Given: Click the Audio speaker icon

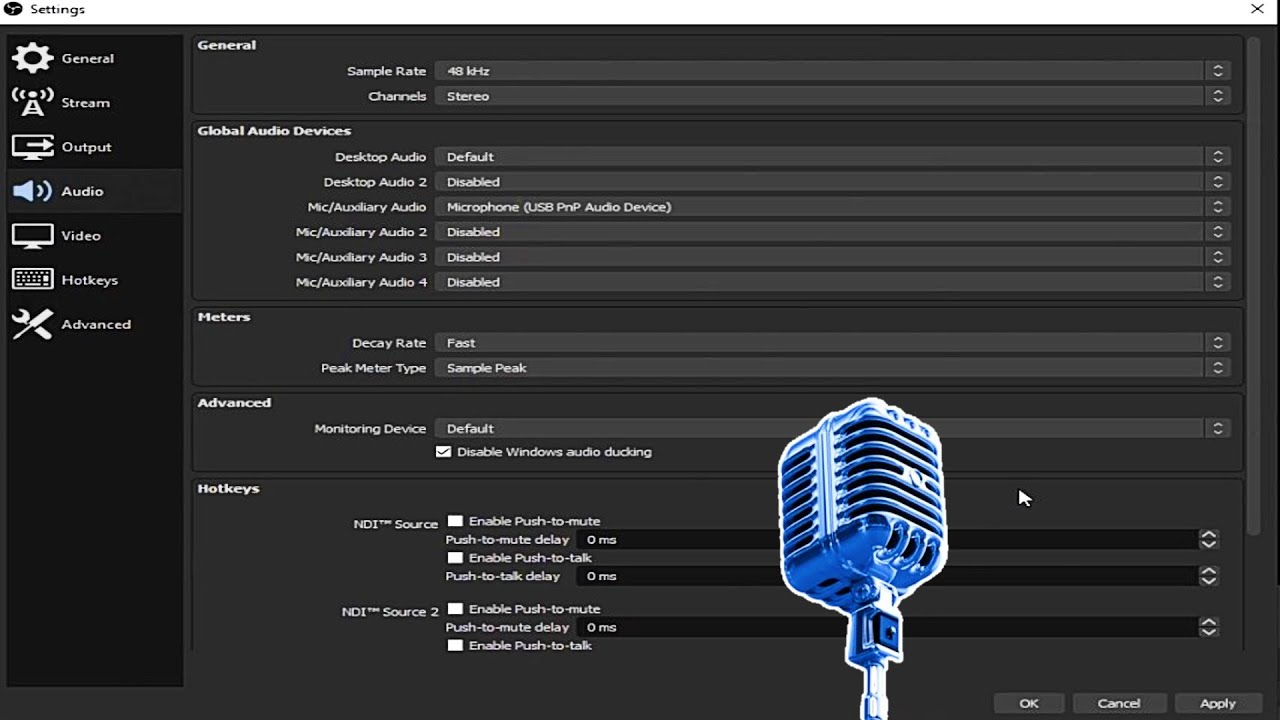Looking at the screenshot, I should click(32, 191).
